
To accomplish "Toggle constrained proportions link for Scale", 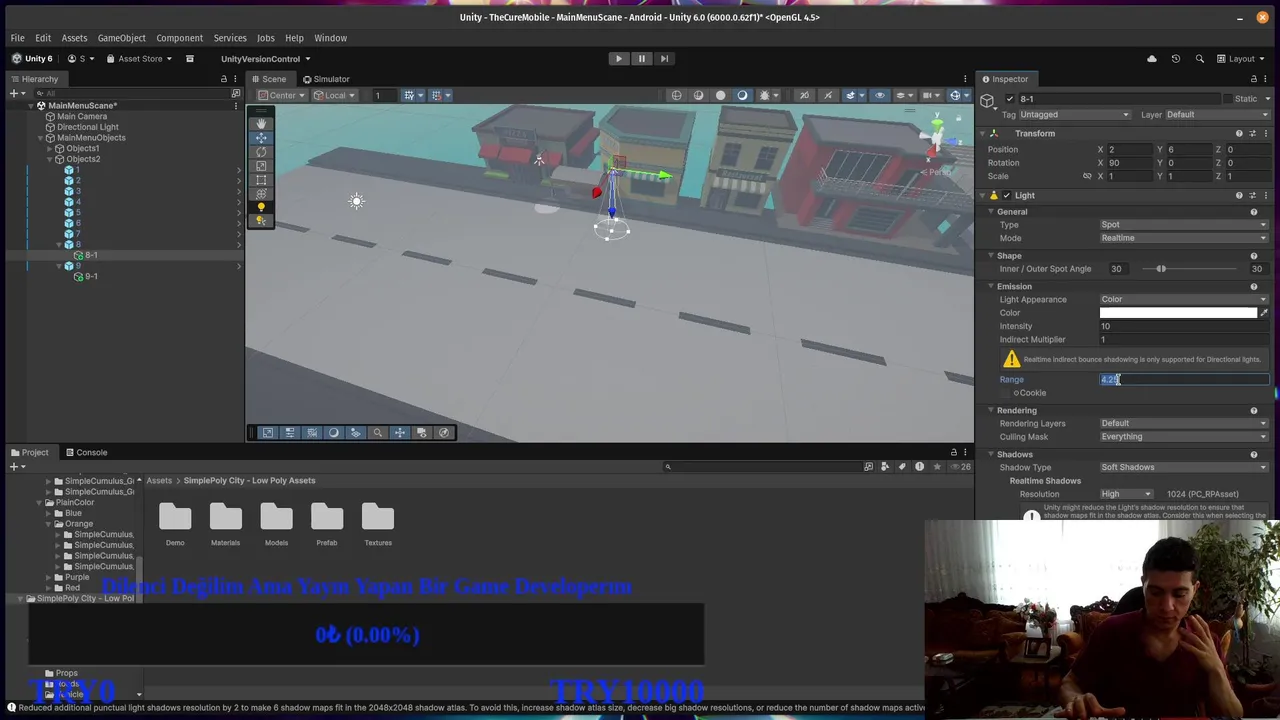I will [1087, 176].
